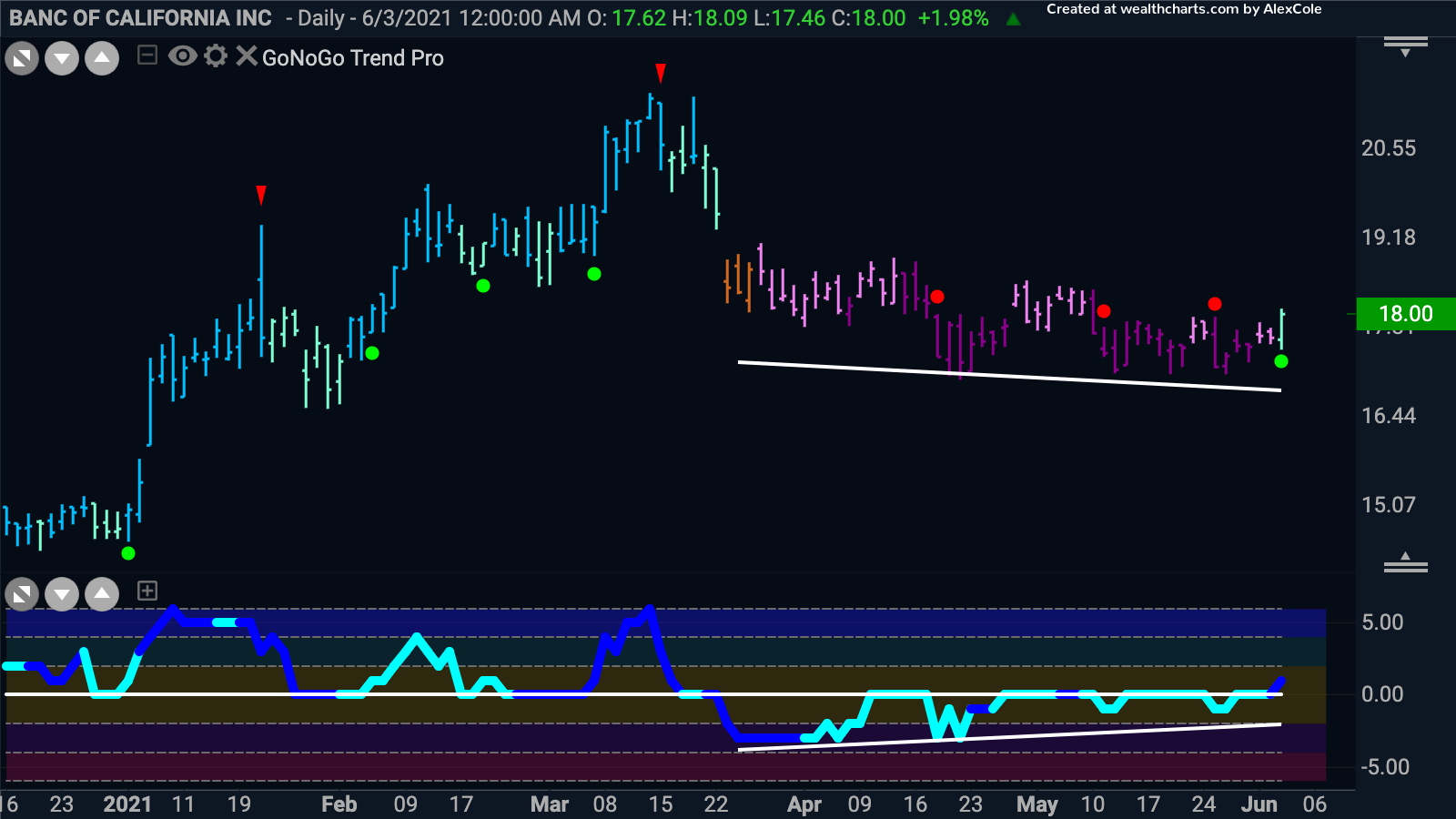The image size is (1456, 819).
Task: Click the oscillator panel diagonal resize arrow button
Action: 22,595
